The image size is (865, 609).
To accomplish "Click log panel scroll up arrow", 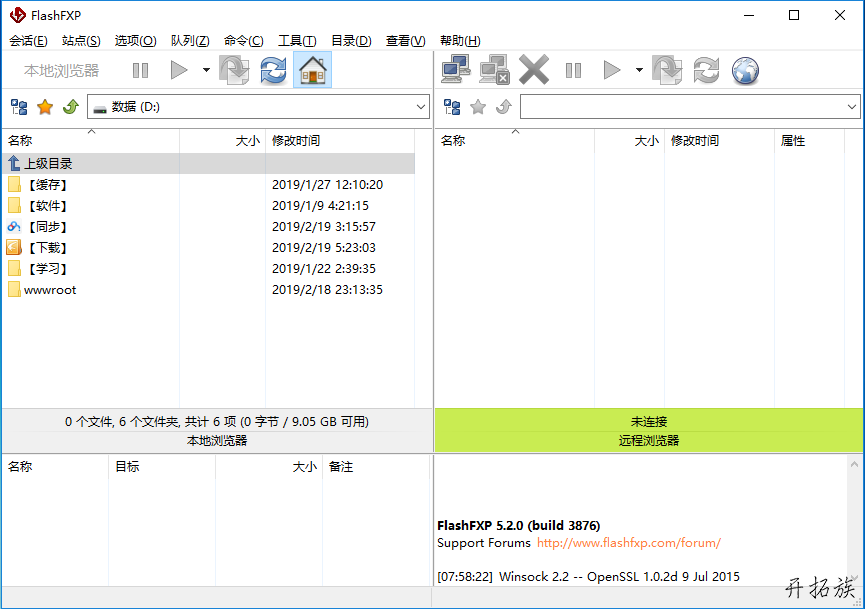I will [x=855, y=464].
